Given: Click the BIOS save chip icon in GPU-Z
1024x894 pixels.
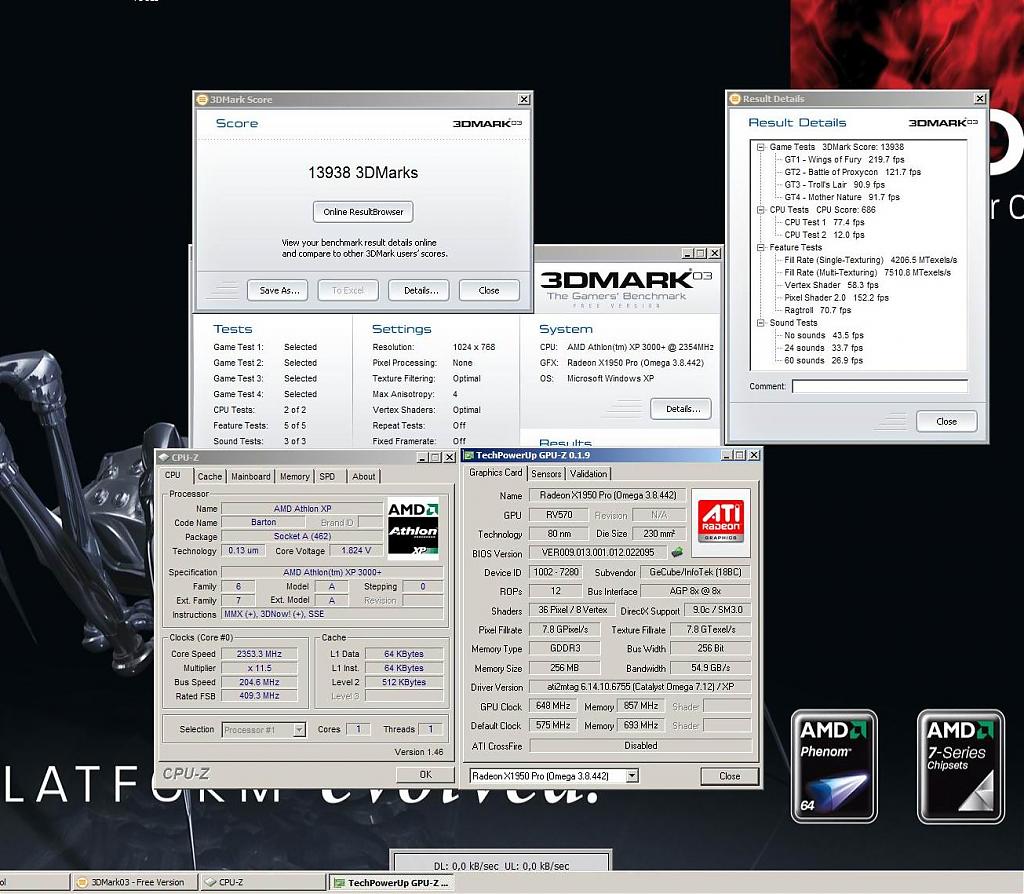Looking at the screenshot, I should coord(677,552).
